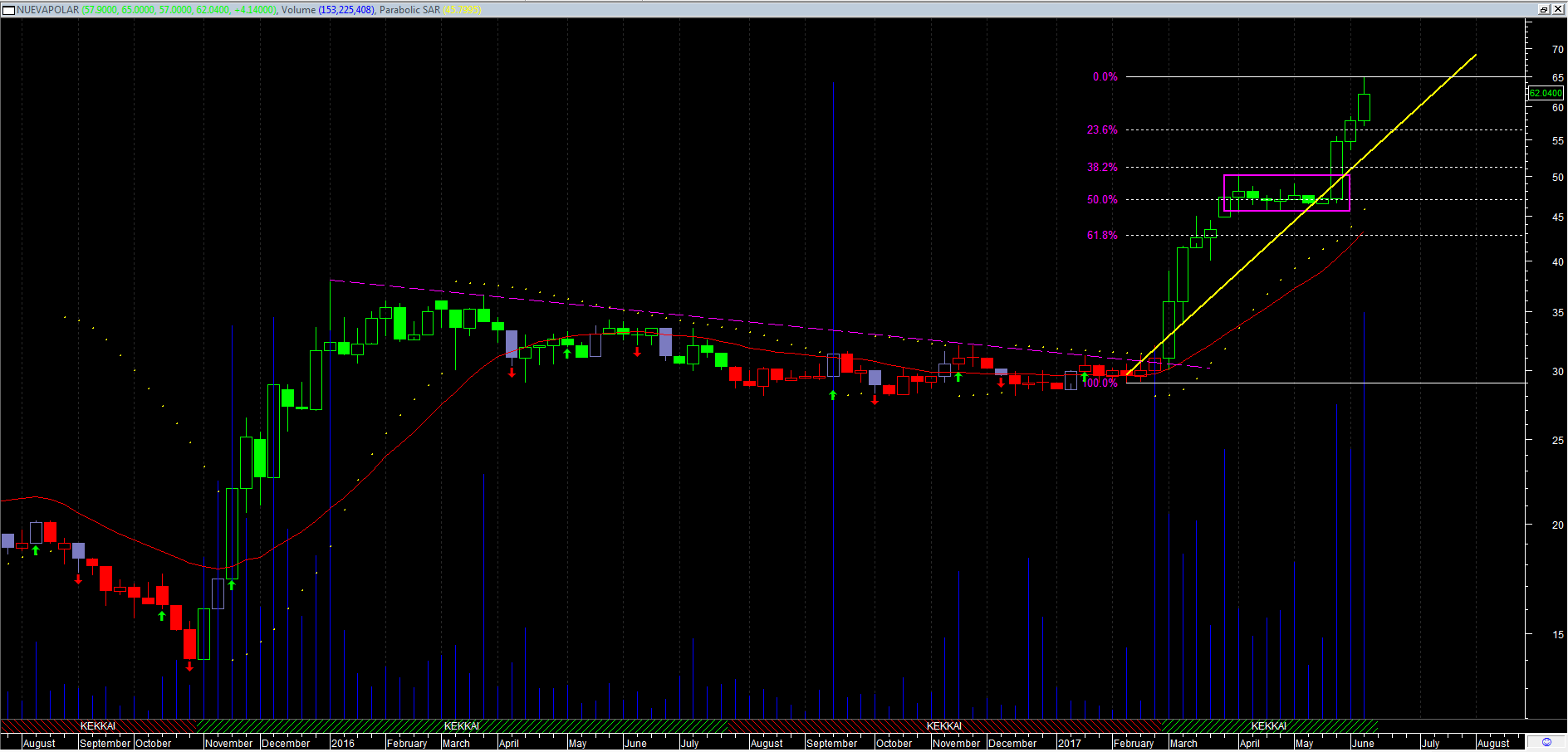
Task: Click the chart window control-menu icon
Action: [8, 10]
